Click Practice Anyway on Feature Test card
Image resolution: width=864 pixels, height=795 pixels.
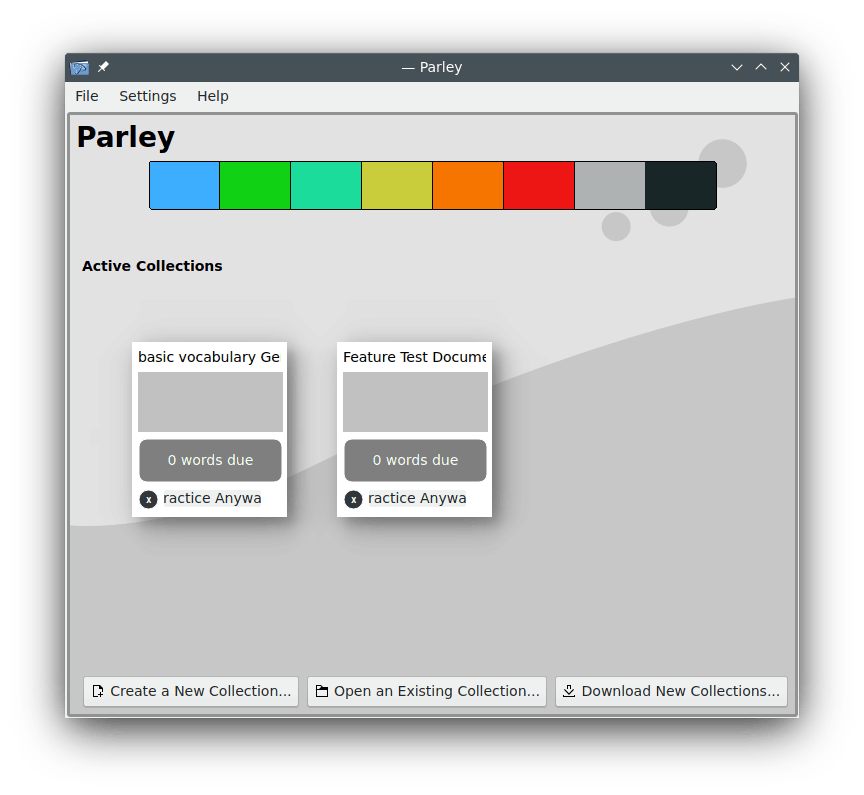[417, 498]
